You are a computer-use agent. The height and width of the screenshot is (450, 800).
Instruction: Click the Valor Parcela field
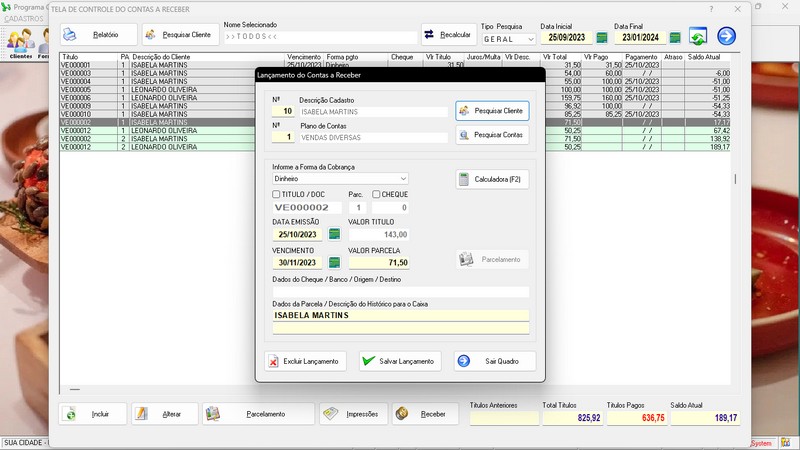click(x=378, y=262)
